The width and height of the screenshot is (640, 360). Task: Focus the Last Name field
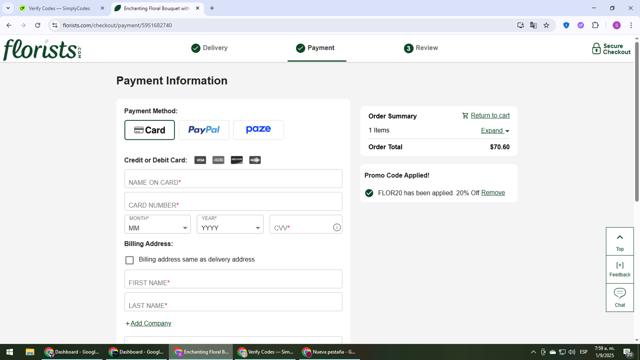[233, 302]
